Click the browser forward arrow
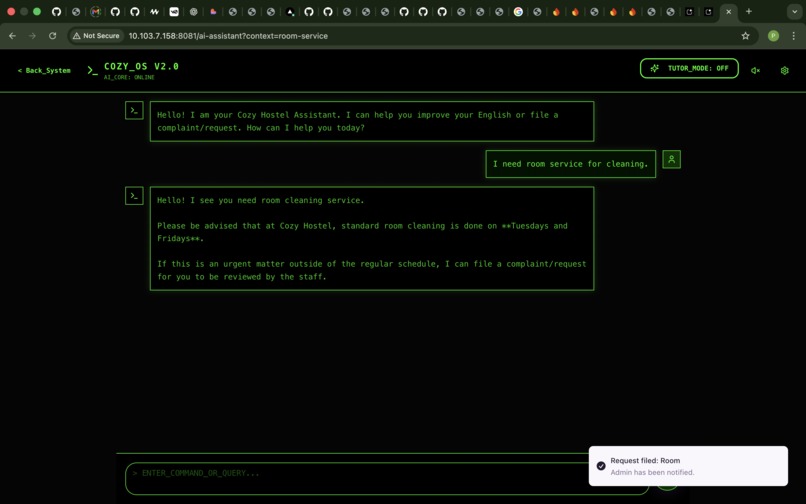This screenshot has height=504, width=806. [32, 35]
